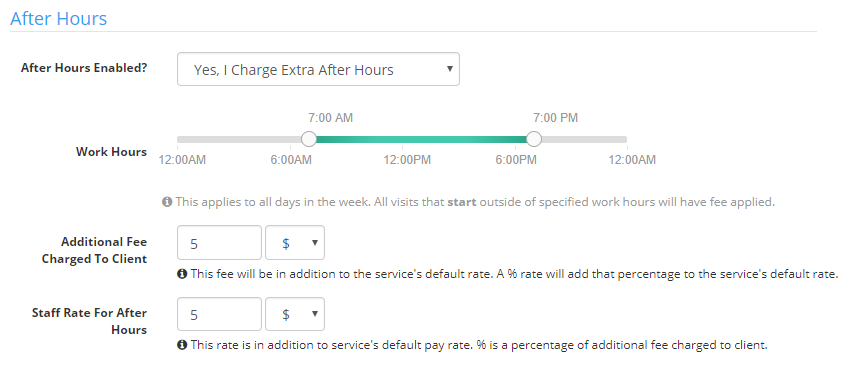Click the 12:00PM slider tick label

pyautogui.click(x=407, y=160)
